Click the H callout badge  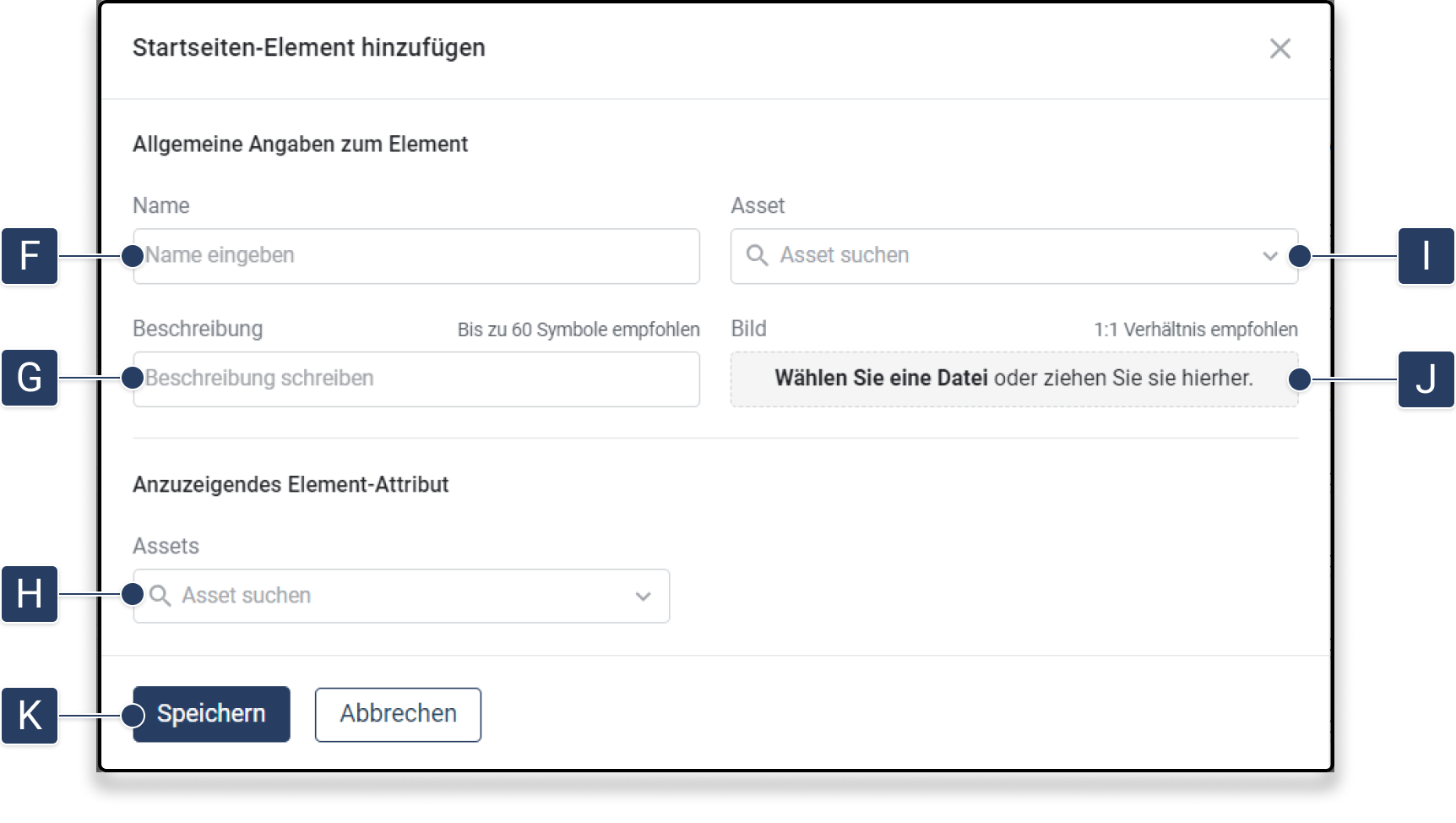pyautogui.click(x=30, y=594)
